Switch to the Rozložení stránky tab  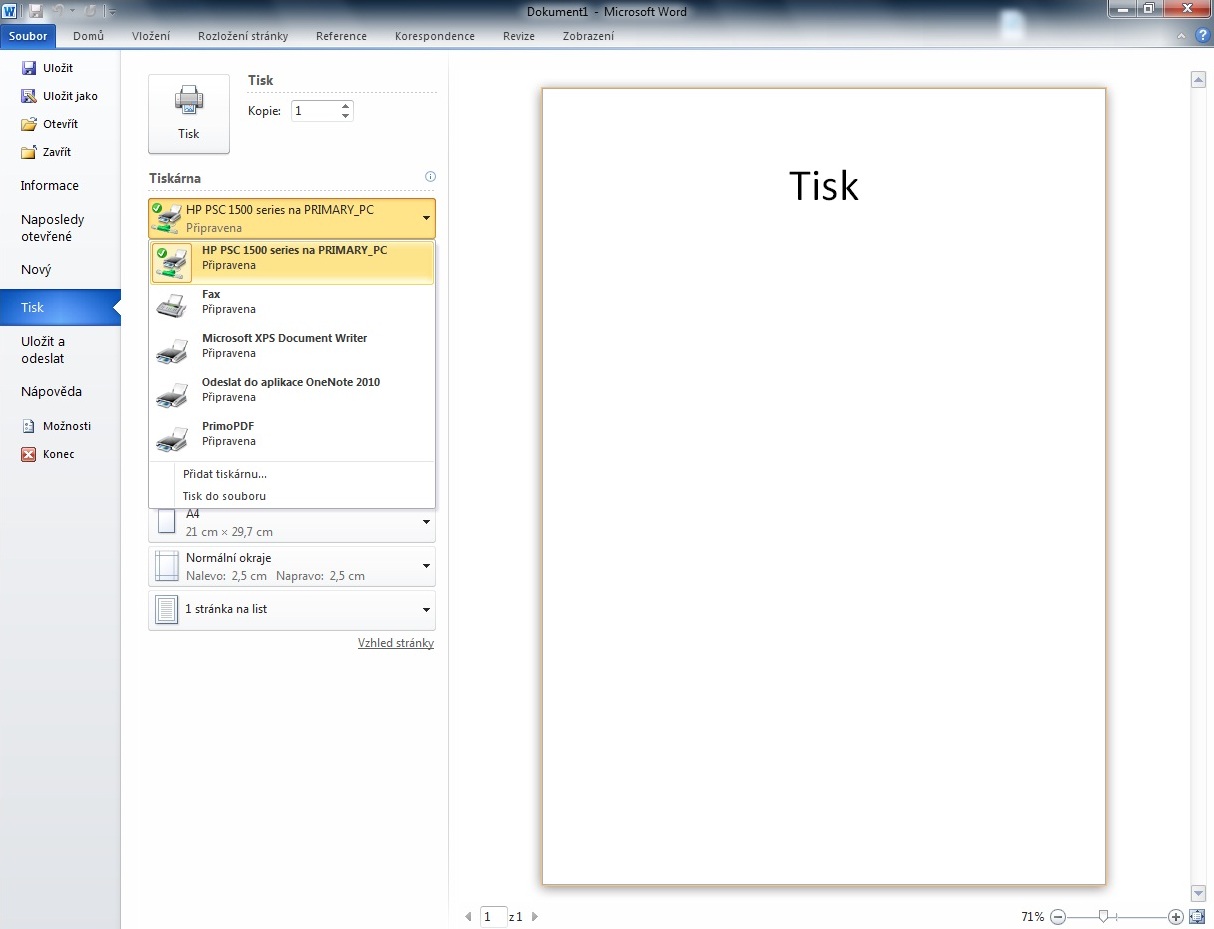[243, 36]
